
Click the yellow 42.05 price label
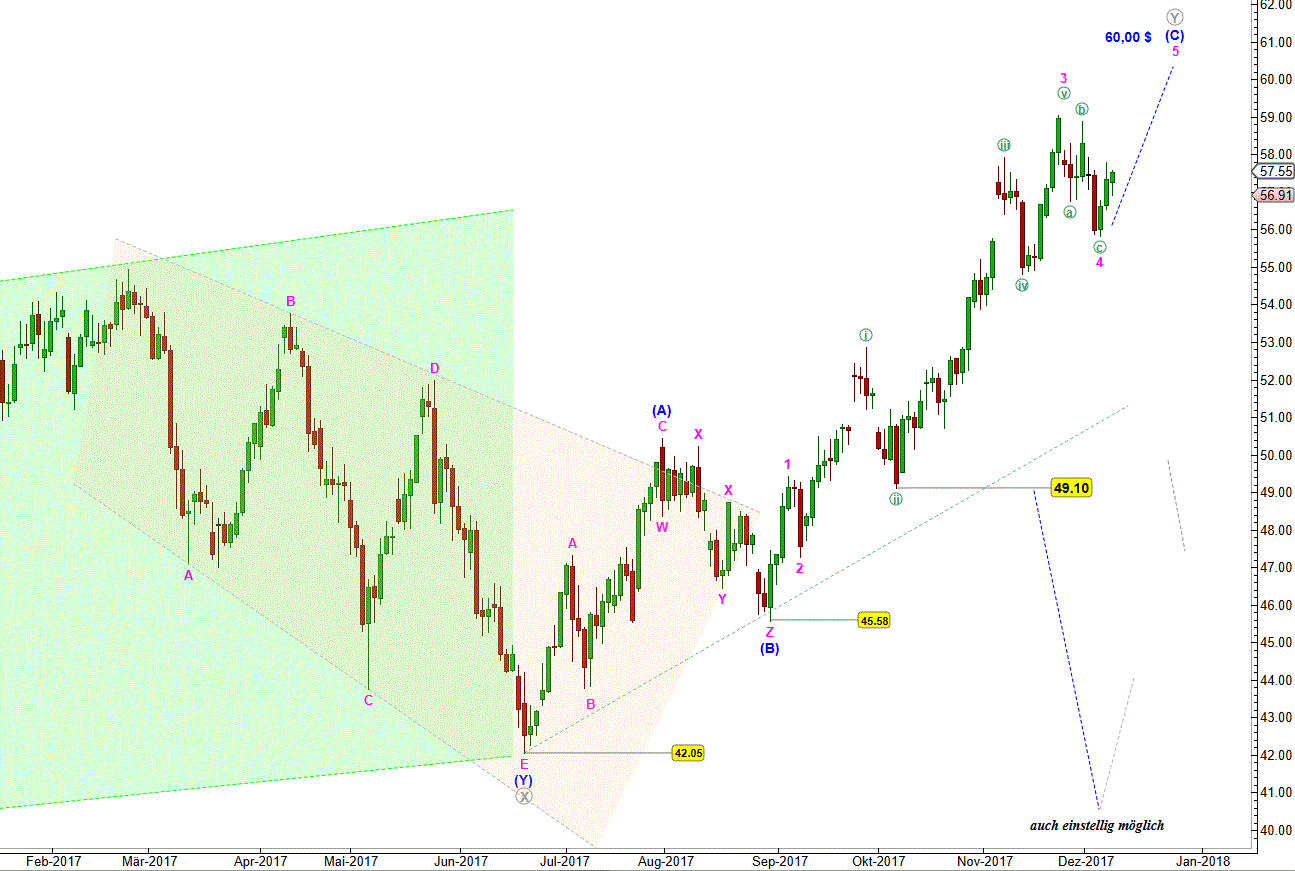point(688,753)
